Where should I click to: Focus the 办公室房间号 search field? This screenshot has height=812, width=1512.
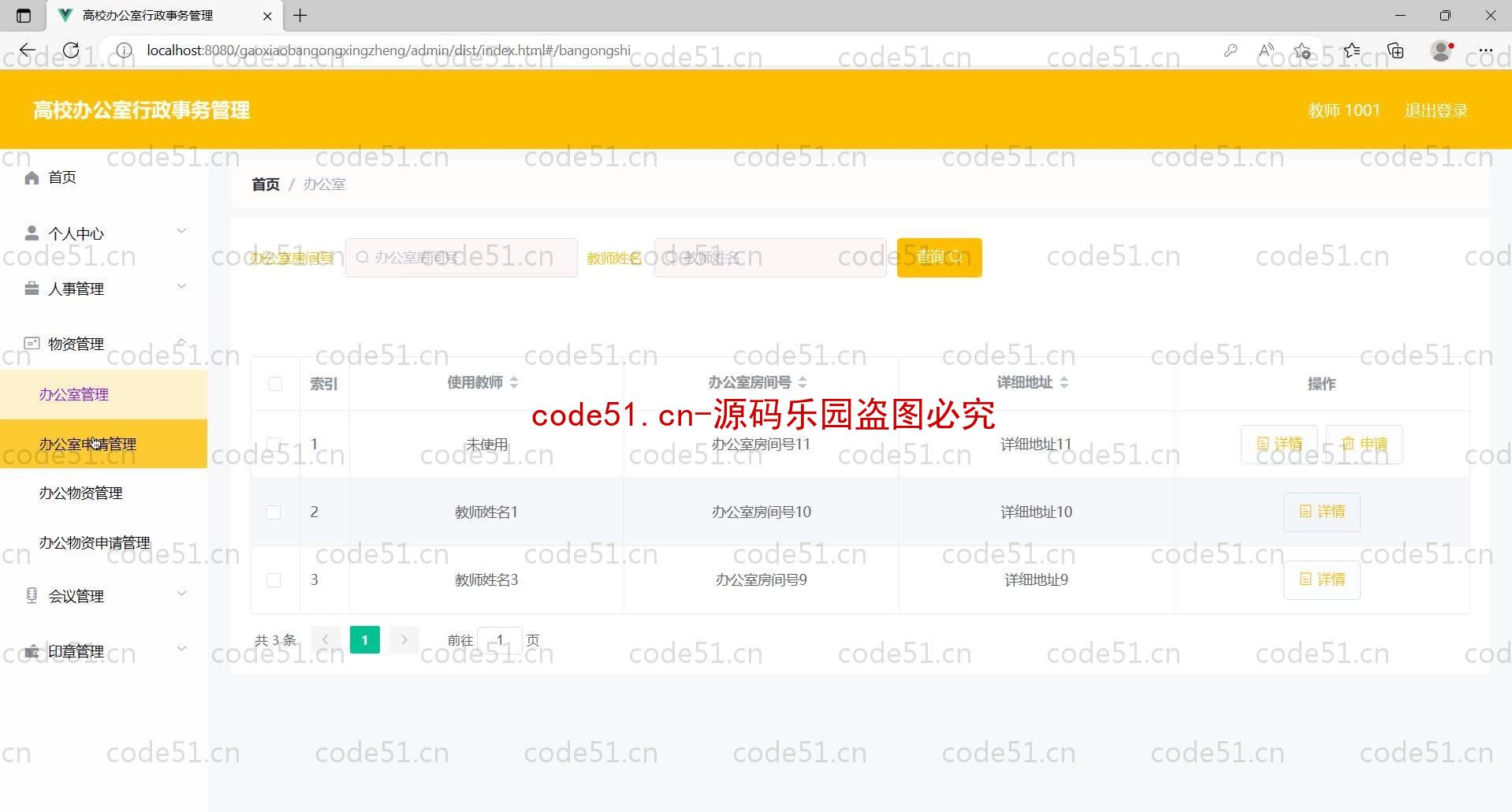pyautogui.click(x=461, y=257)
